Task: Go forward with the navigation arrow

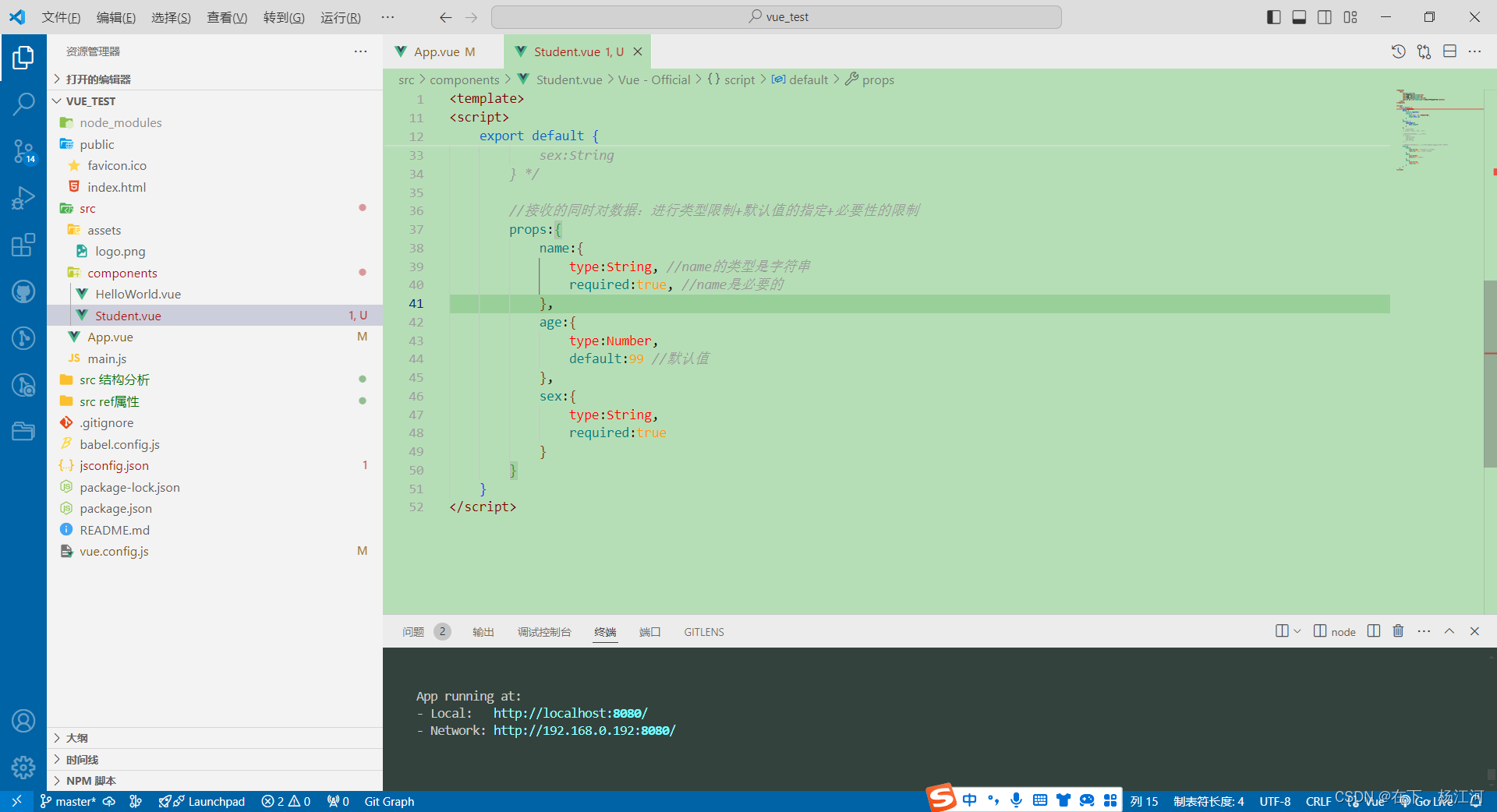Action: click(471, 17)
